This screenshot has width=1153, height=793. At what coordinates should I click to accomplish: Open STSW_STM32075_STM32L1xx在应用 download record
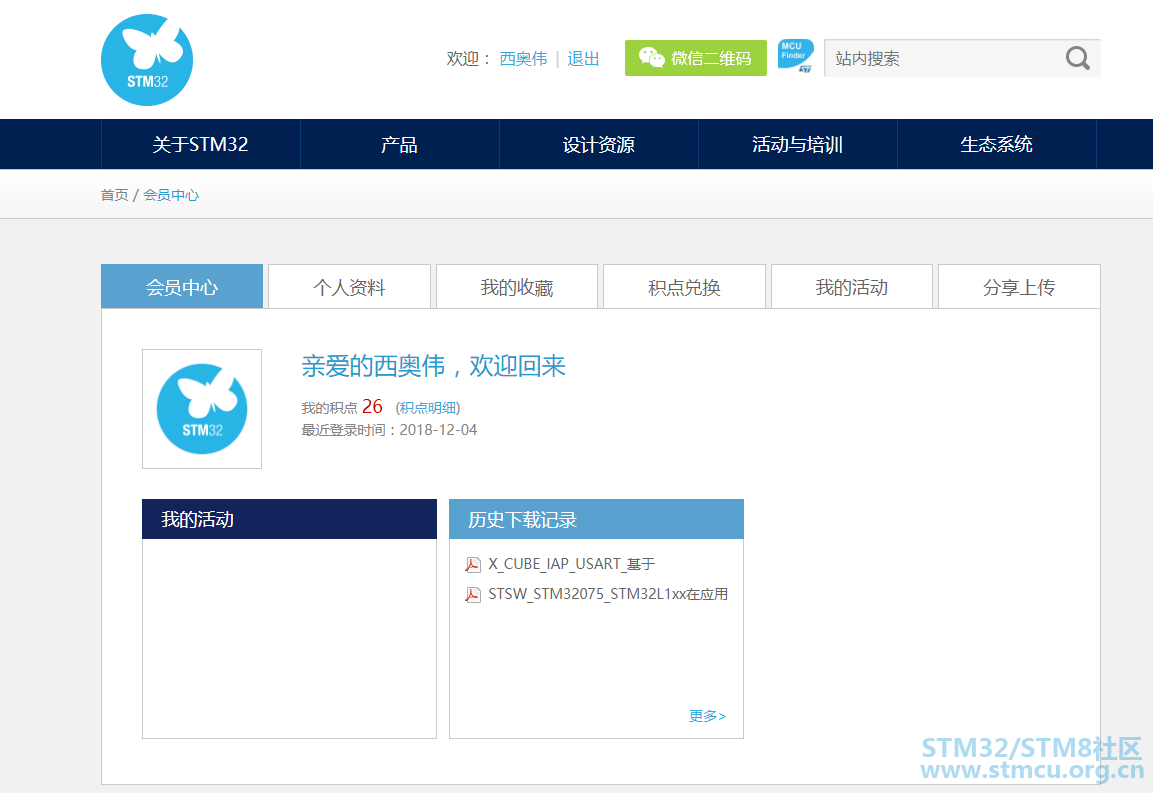pos(608,594)
